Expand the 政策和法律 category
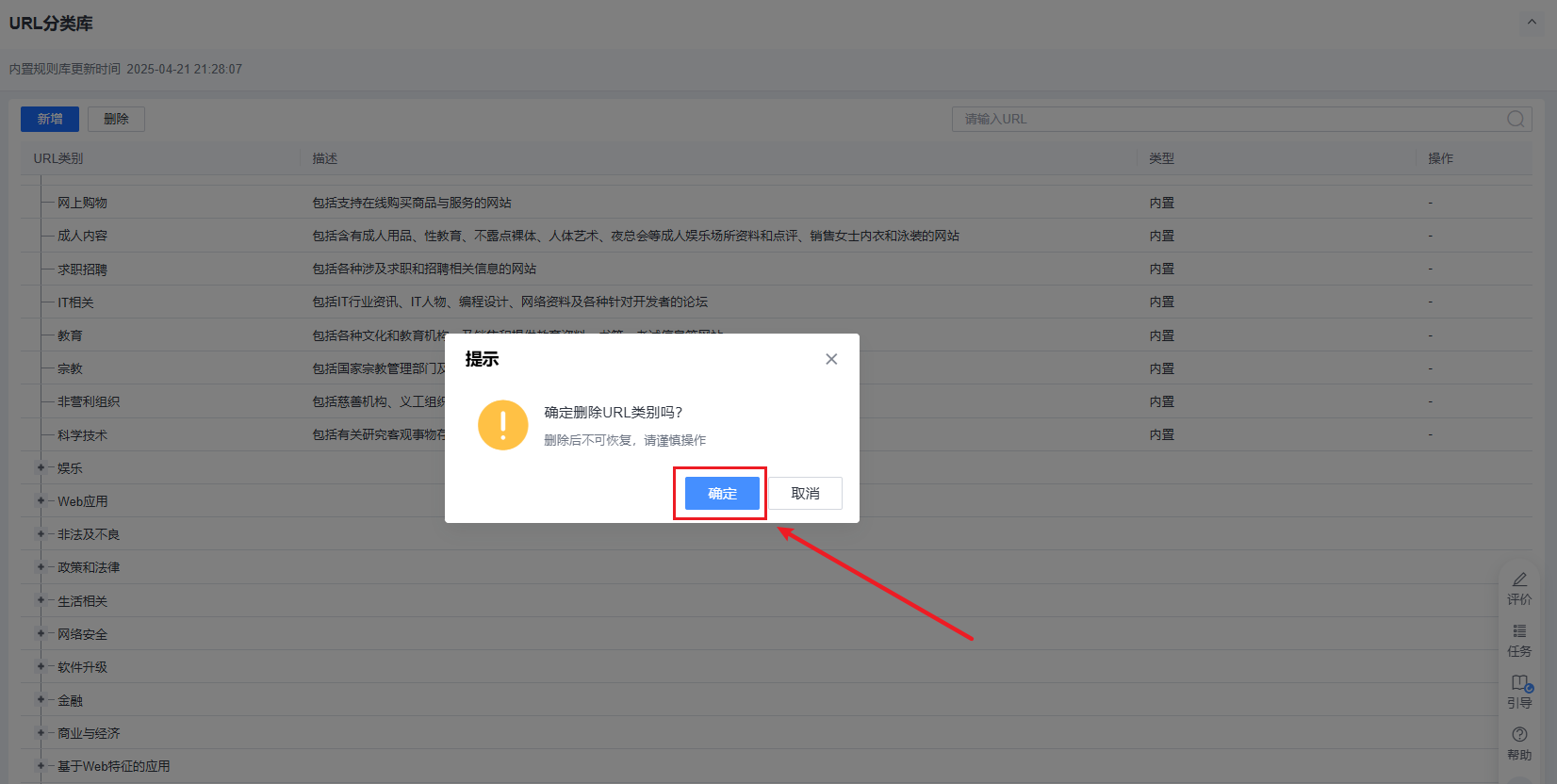The height and width of the screenshot is (784, 1557). pos(41,566)
